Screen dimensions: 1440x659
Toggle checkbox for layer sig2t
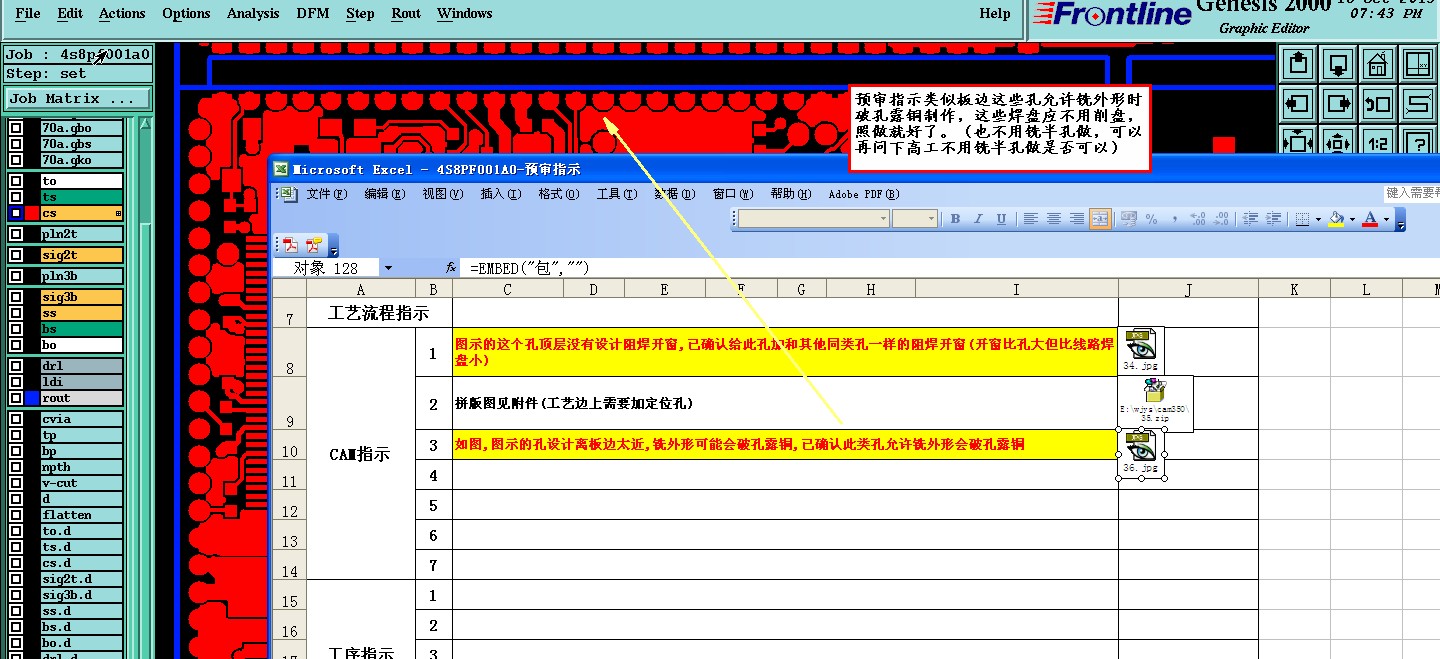15,255
